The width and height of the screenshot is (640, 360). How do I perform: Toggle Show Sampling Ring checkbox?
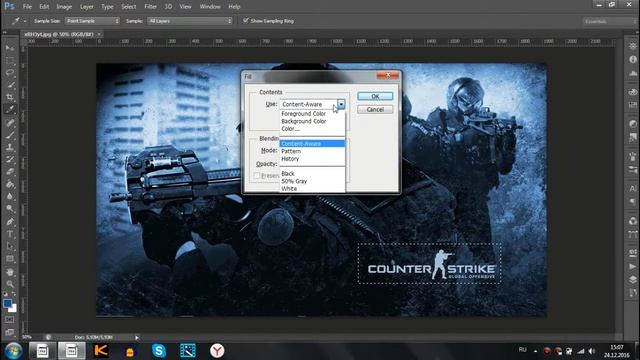click(245, 20)
